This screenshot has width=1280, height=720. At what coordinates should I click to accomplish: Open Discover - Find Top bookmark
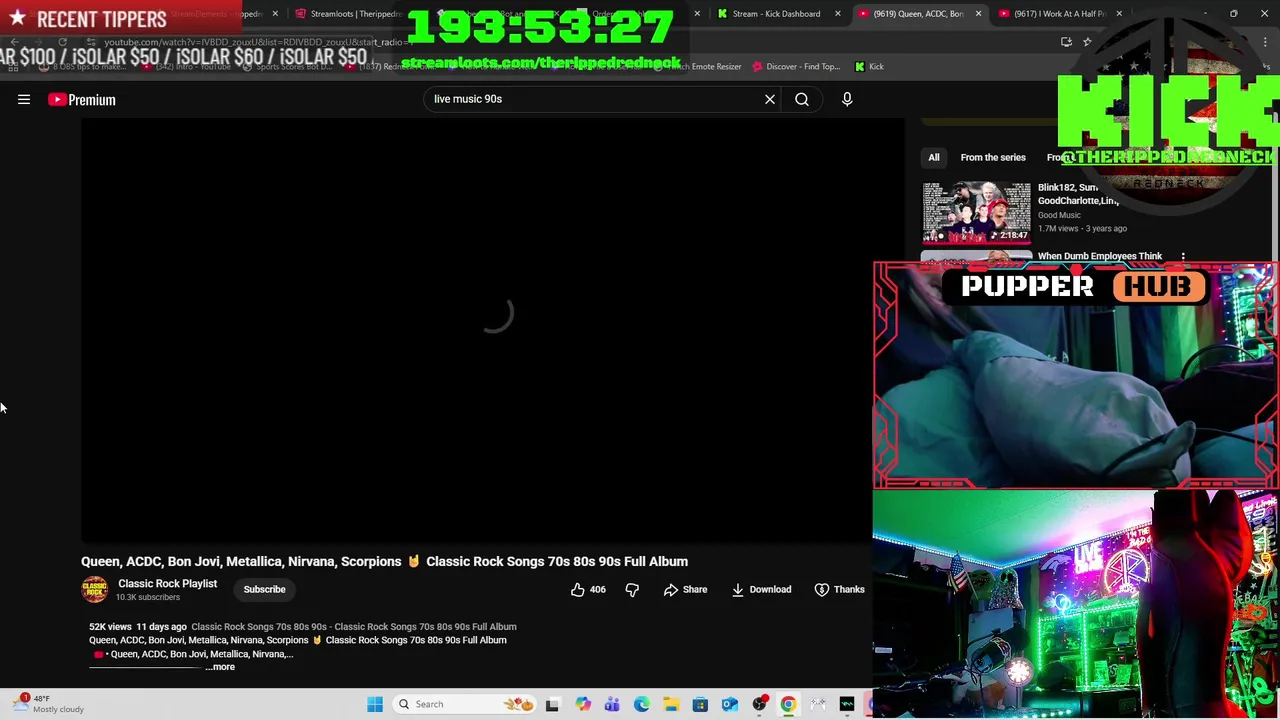pos(795,66)
